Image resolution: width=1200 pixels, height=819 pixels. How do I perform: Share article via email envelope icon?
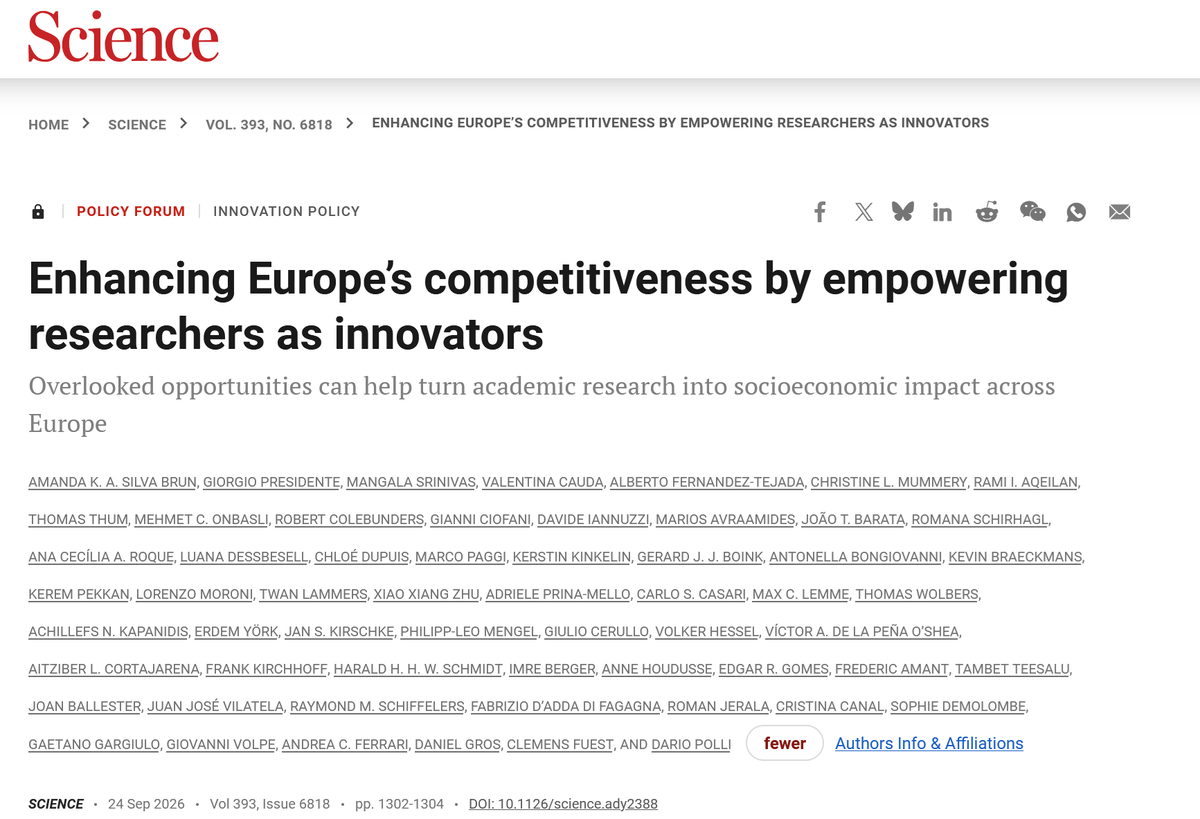[1120, 212]
